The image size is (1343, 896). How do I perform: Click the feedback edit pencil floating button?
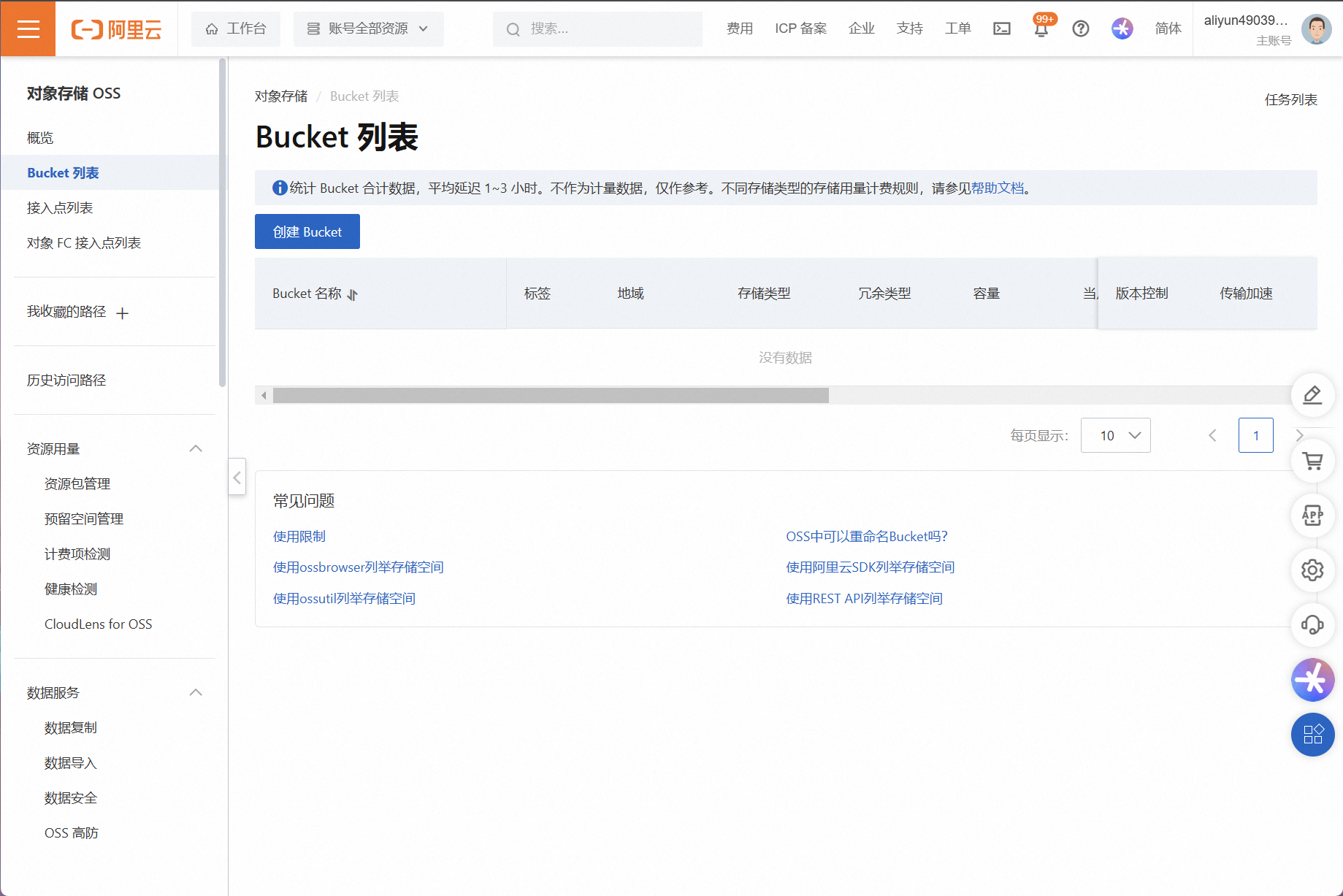tap(1313, 395)
